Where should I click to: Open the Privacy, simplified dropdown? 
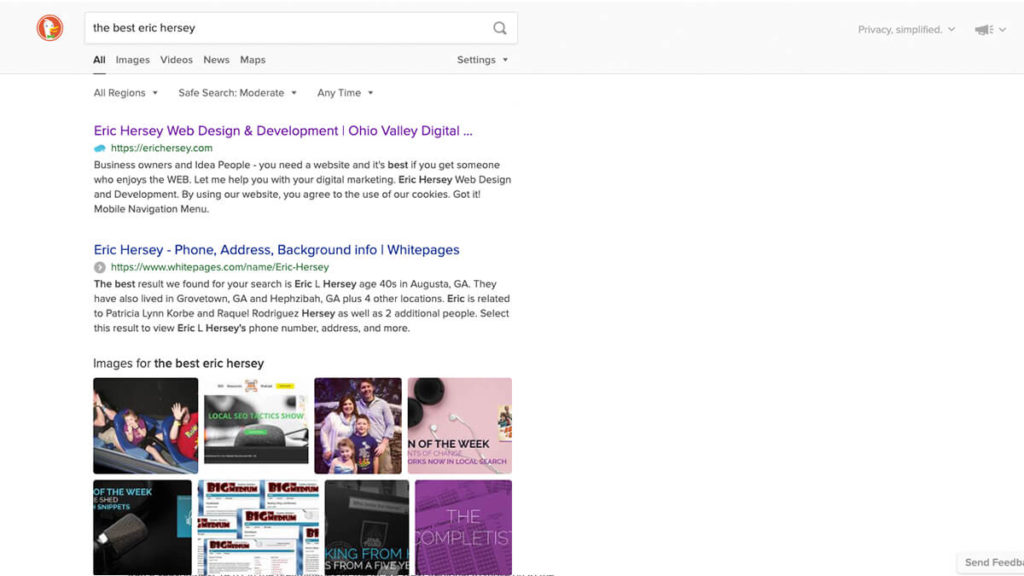906,30
